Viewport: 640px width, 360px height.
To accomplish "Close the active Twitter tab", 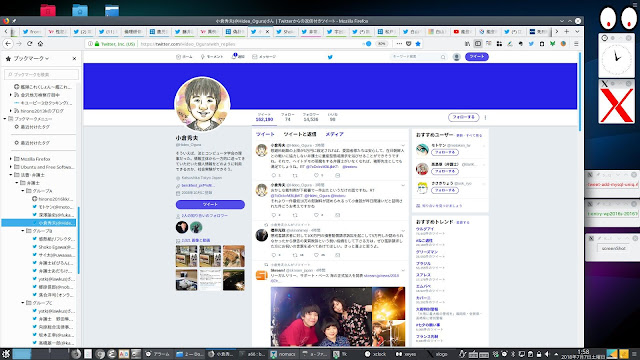I will [x=268, y=31].
